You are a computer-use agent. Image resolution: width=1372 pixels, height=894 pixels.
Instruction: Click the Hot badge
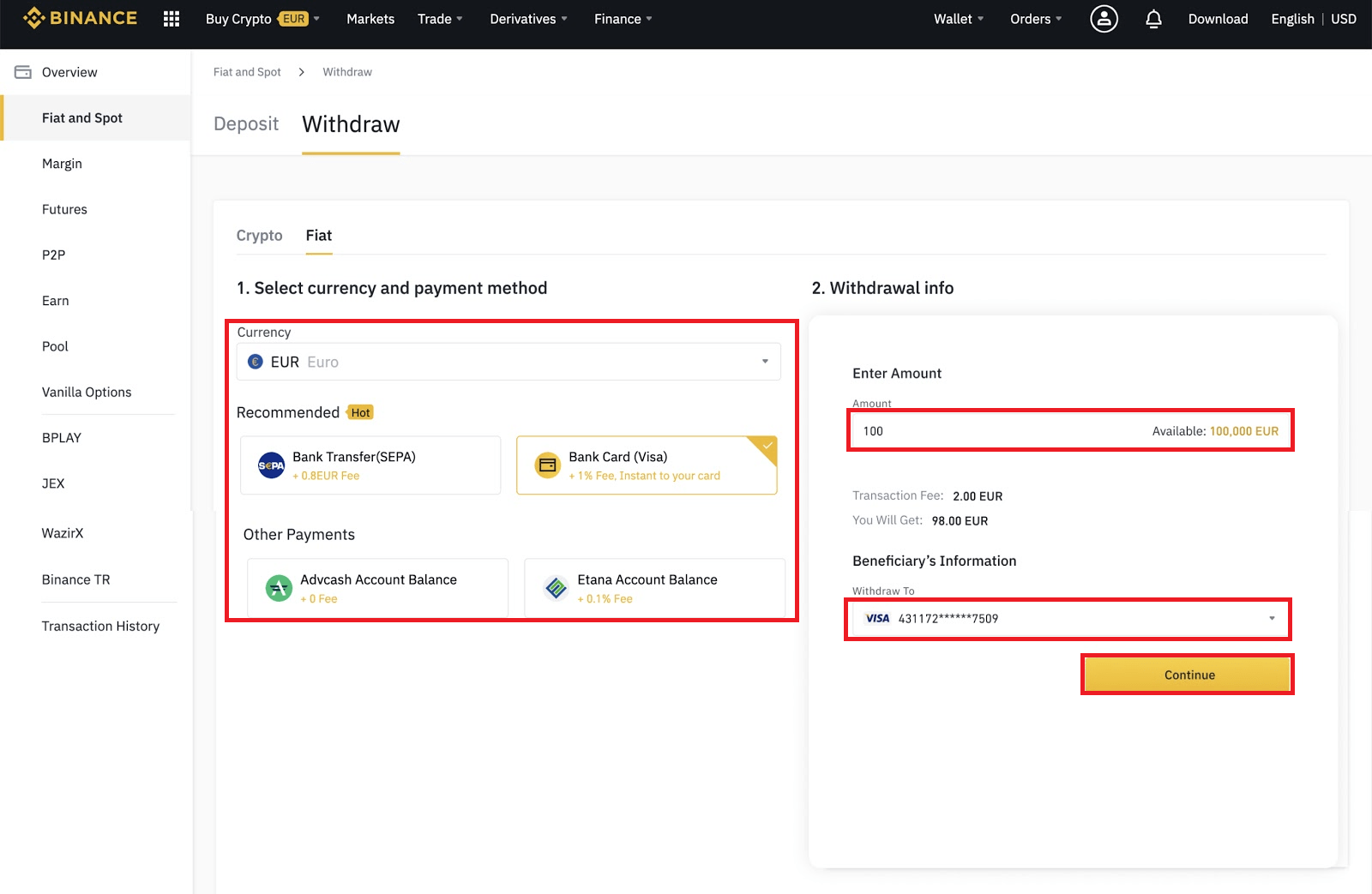[x=360, y=412]
